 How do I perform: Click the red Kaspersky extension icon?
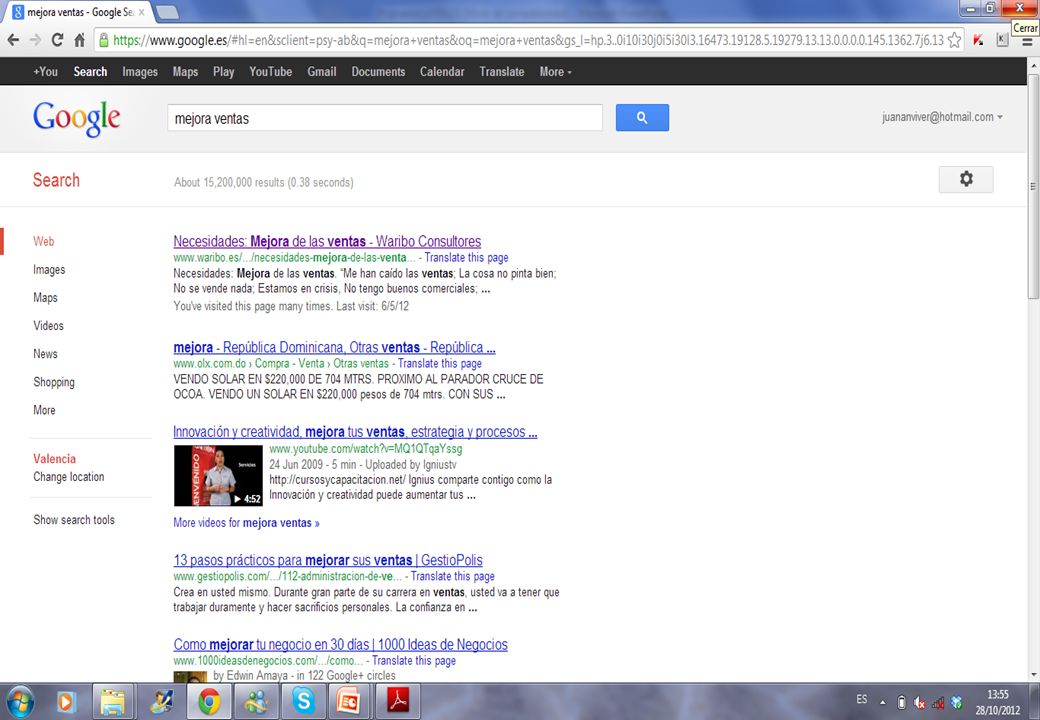tap(978, 40)
